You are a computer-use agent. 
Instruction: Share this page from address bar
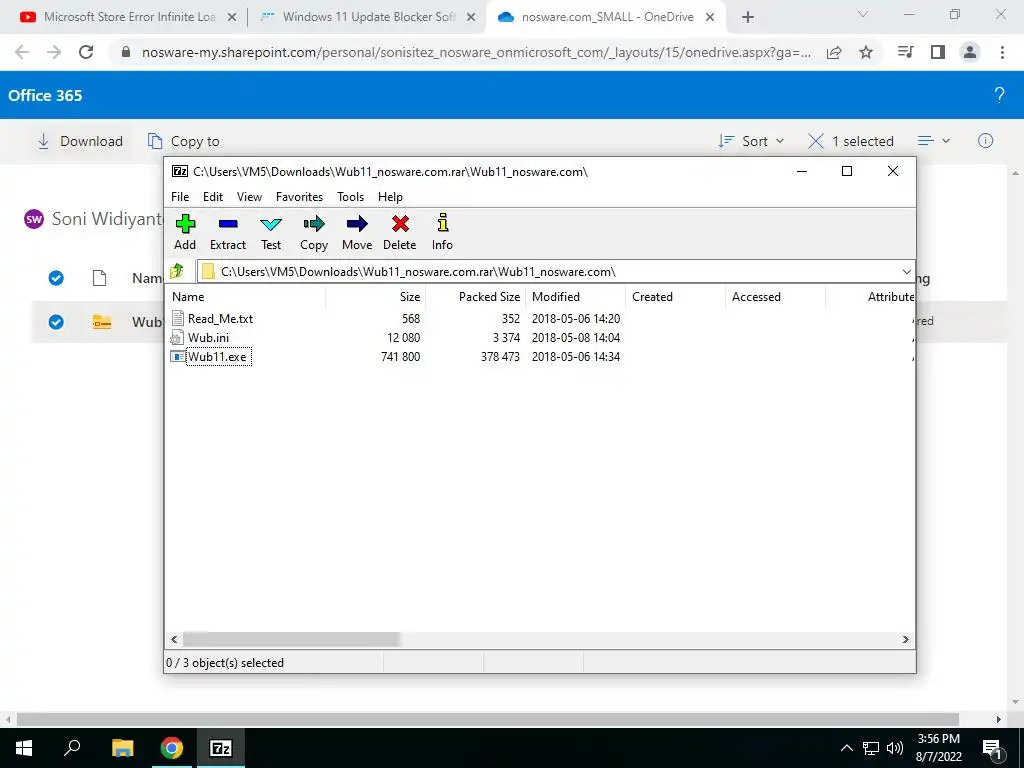tap(834, 52)
